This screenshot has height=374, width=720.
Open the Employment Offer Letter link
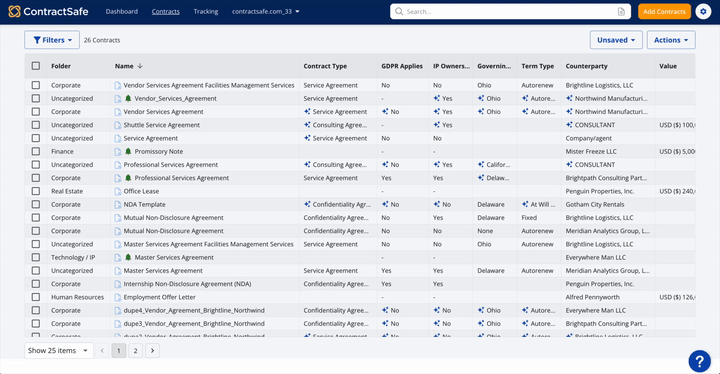(159, 297)
